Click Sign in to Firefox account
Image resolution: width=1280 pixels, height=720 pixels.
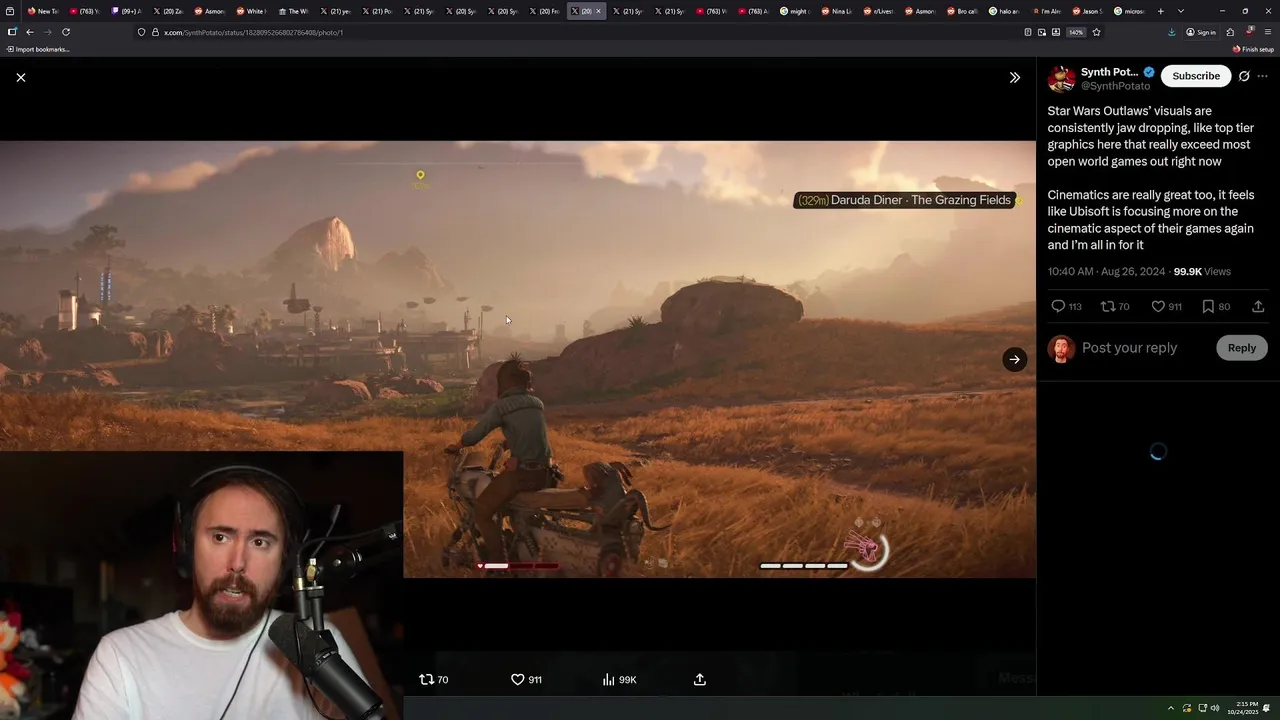[1201, 32]
